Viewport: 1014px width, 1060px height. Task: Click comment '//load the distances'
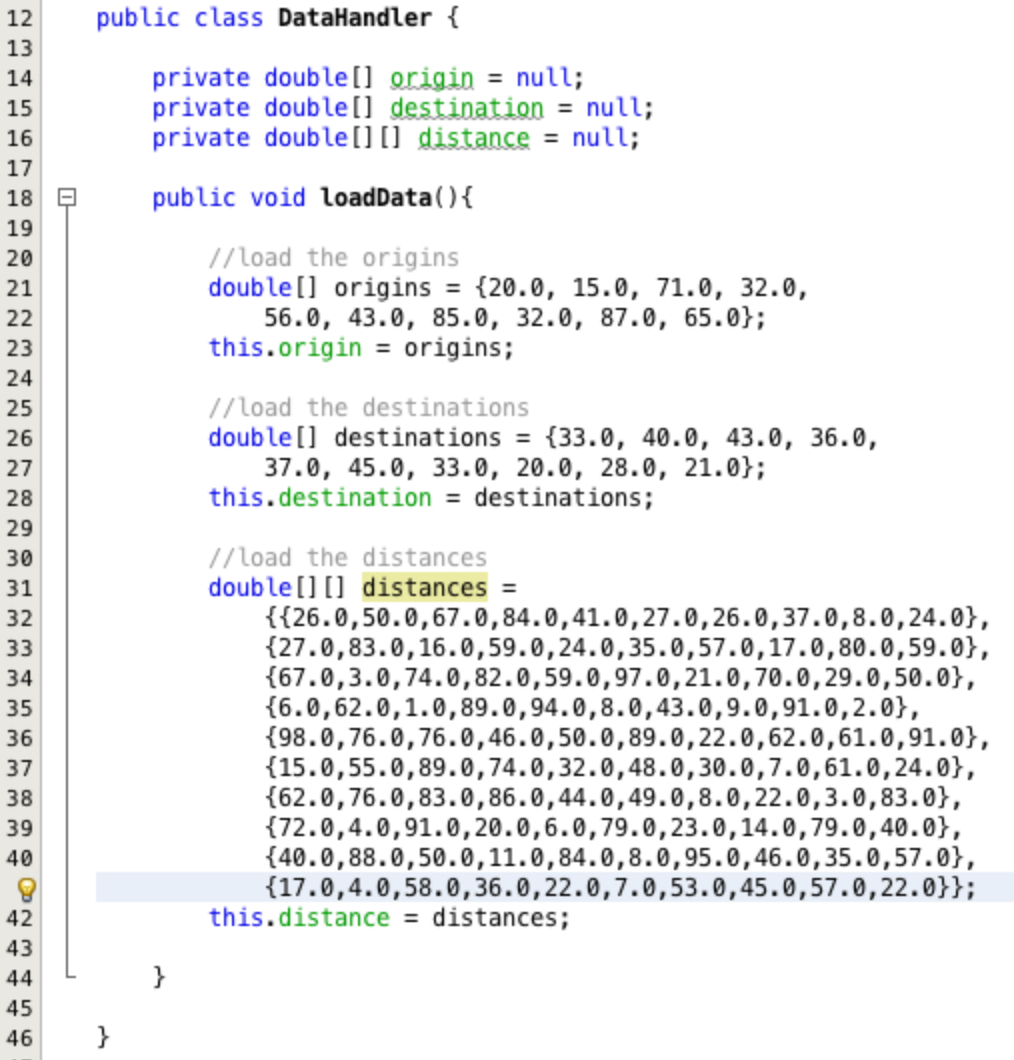(347, 558)
